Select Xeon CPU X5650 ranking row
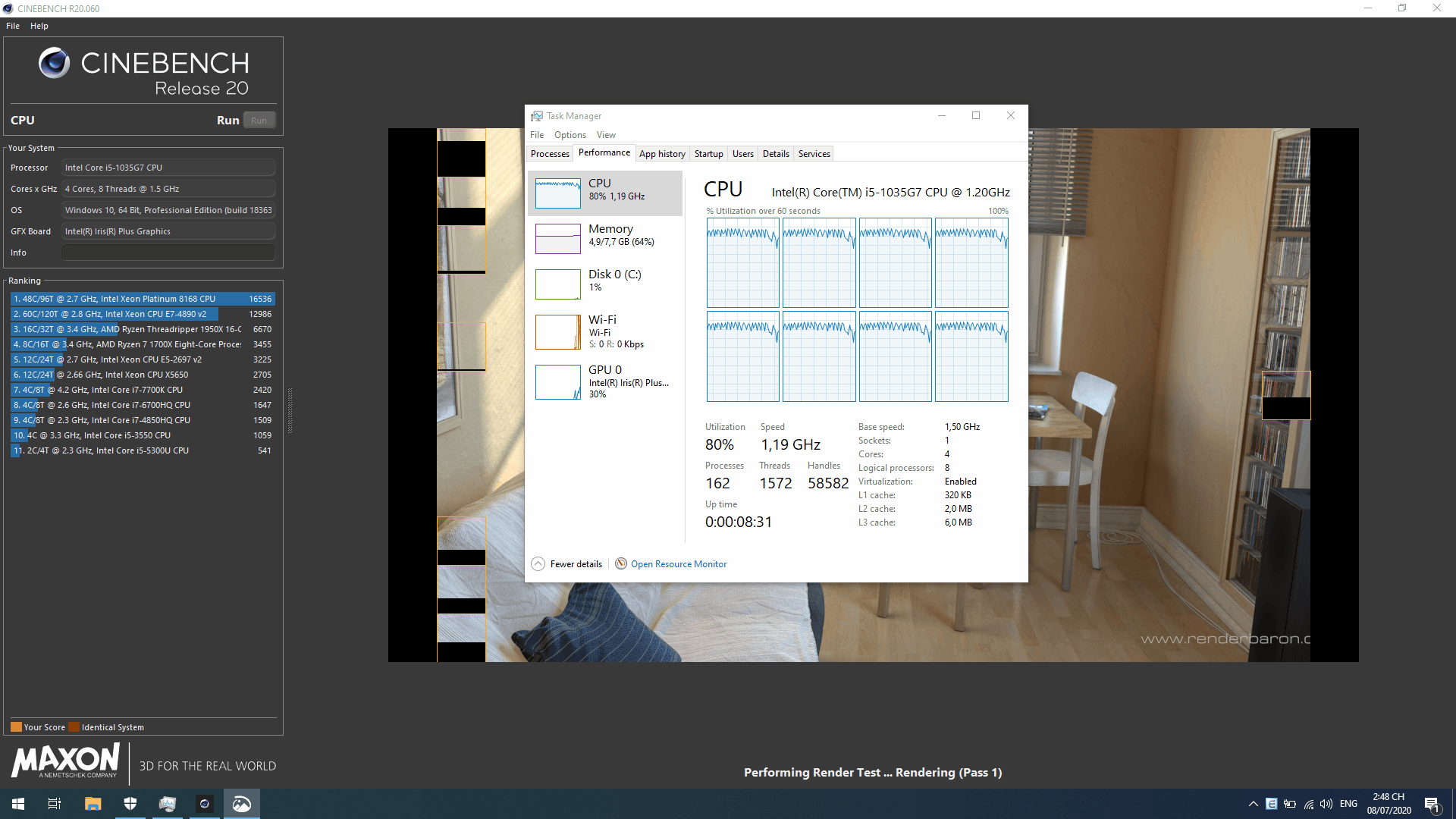Viewport: 1456px width, 819px height. [x=143, y=375]
